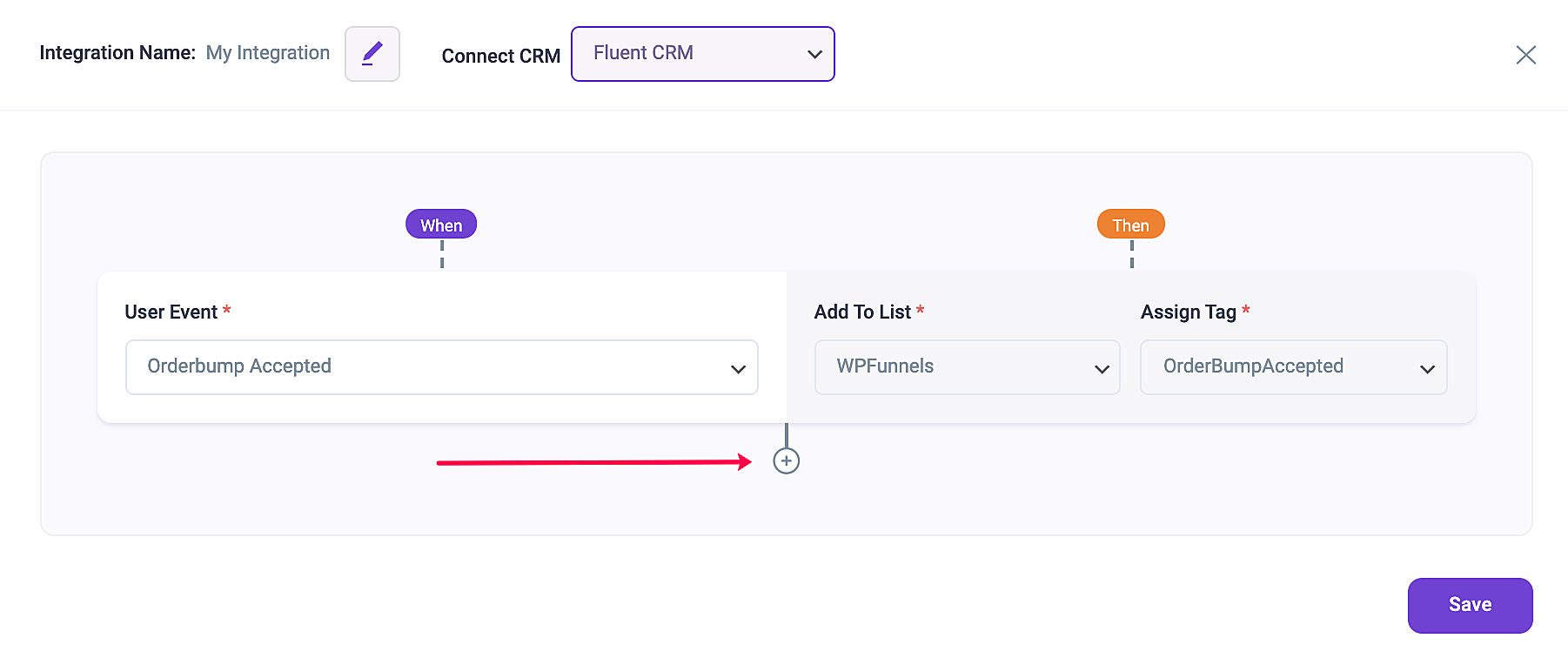Add a new condition with plus icon

[787, 461]
